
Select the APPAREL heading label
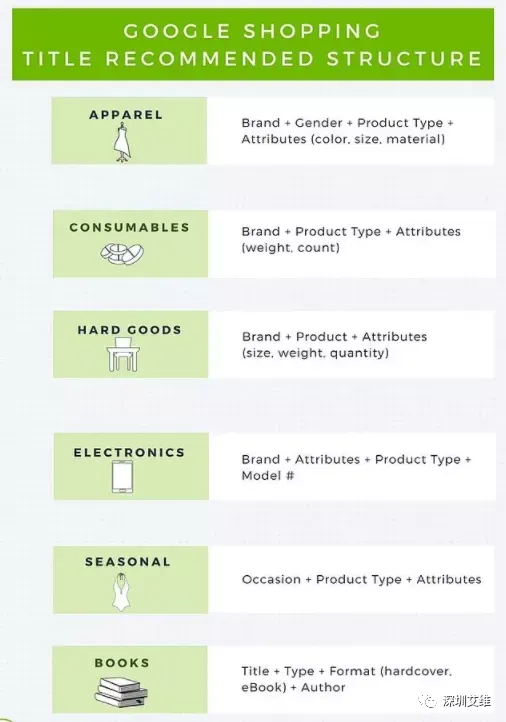coord(126,115)
